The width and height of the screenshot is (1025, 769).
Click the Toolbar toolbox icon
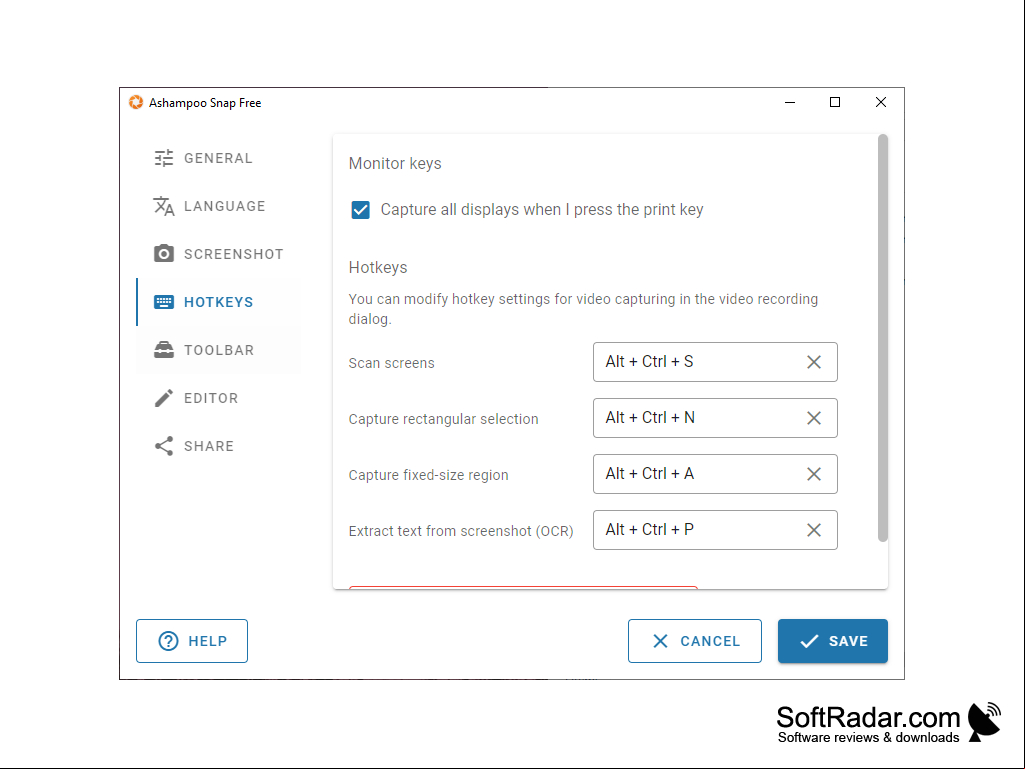point(163,350)
